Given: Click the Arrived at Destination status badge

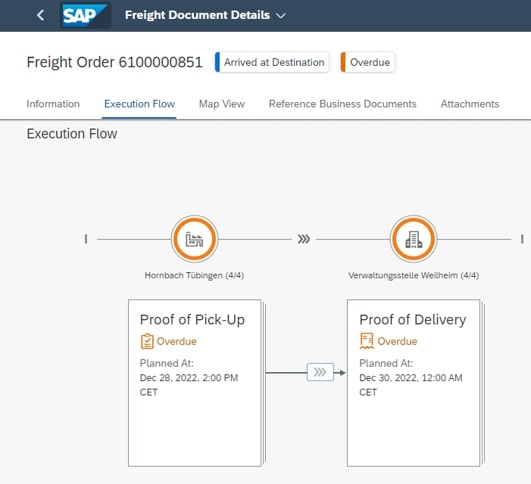Looking at the screenshot, I should point(272,62).
